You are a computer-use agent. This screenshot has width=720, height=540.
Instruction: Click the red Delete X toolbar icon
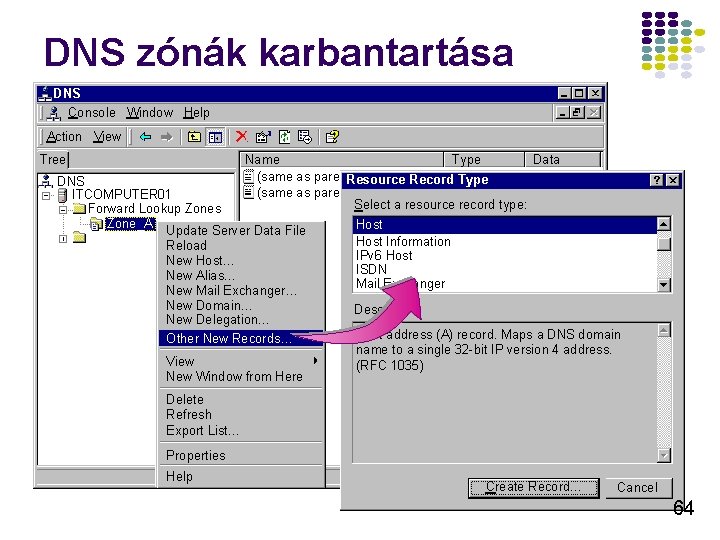[x=242, y=136]
